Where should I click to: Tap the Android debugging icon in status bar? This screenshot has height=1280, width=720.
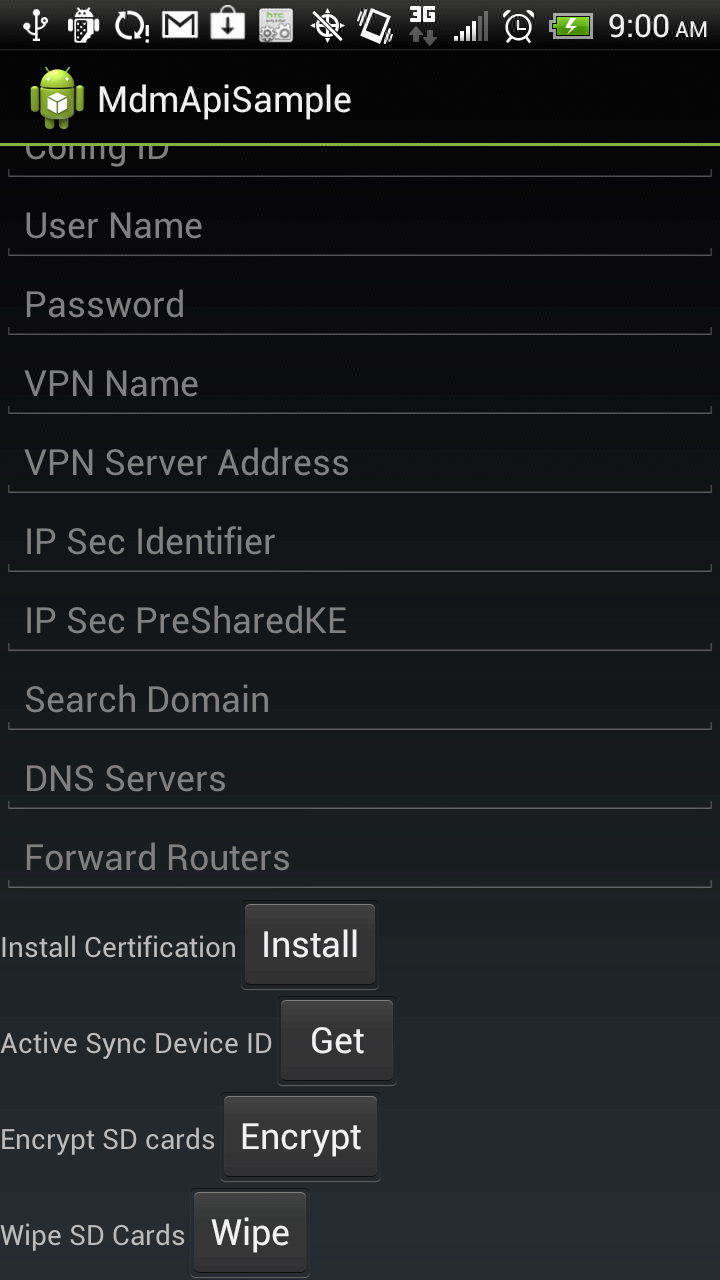83,25
